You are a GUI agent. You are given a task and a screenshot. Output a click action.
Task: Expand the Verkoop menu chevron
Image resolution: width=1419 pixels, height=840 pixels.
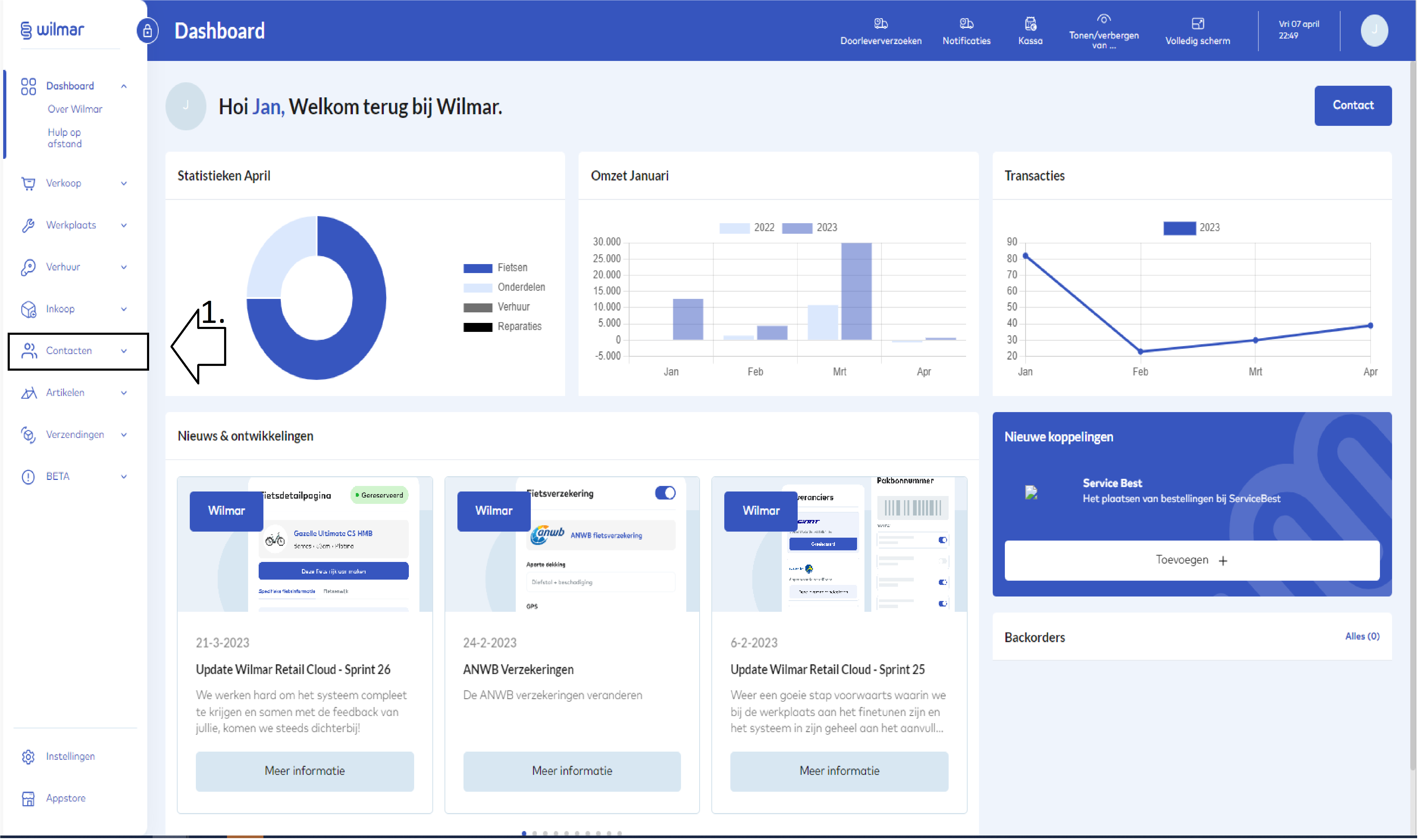[x=124, y=183]
